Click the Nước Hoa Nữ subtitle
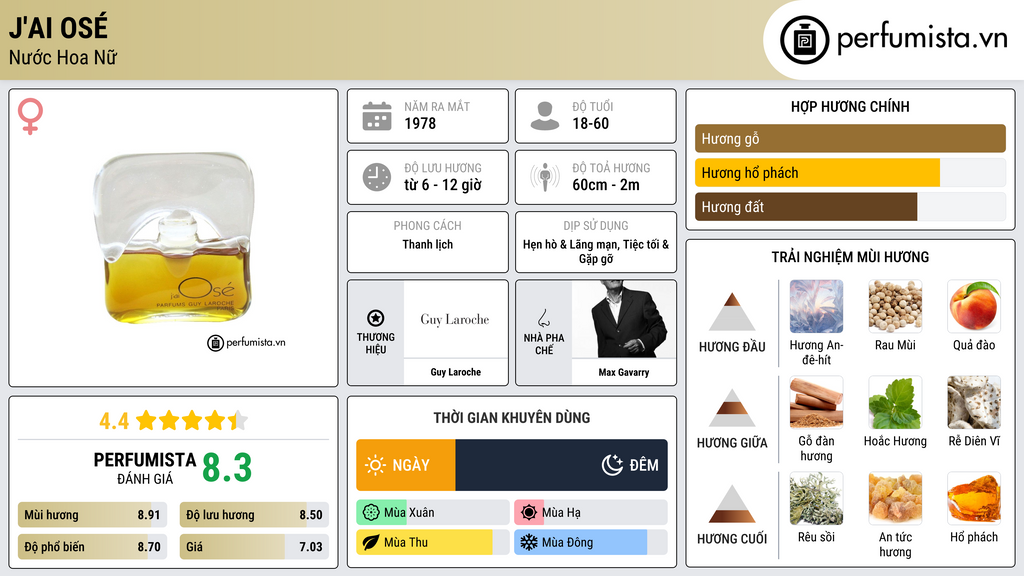1024x576 pixels. pyautogui.click(x=63, y=57)
